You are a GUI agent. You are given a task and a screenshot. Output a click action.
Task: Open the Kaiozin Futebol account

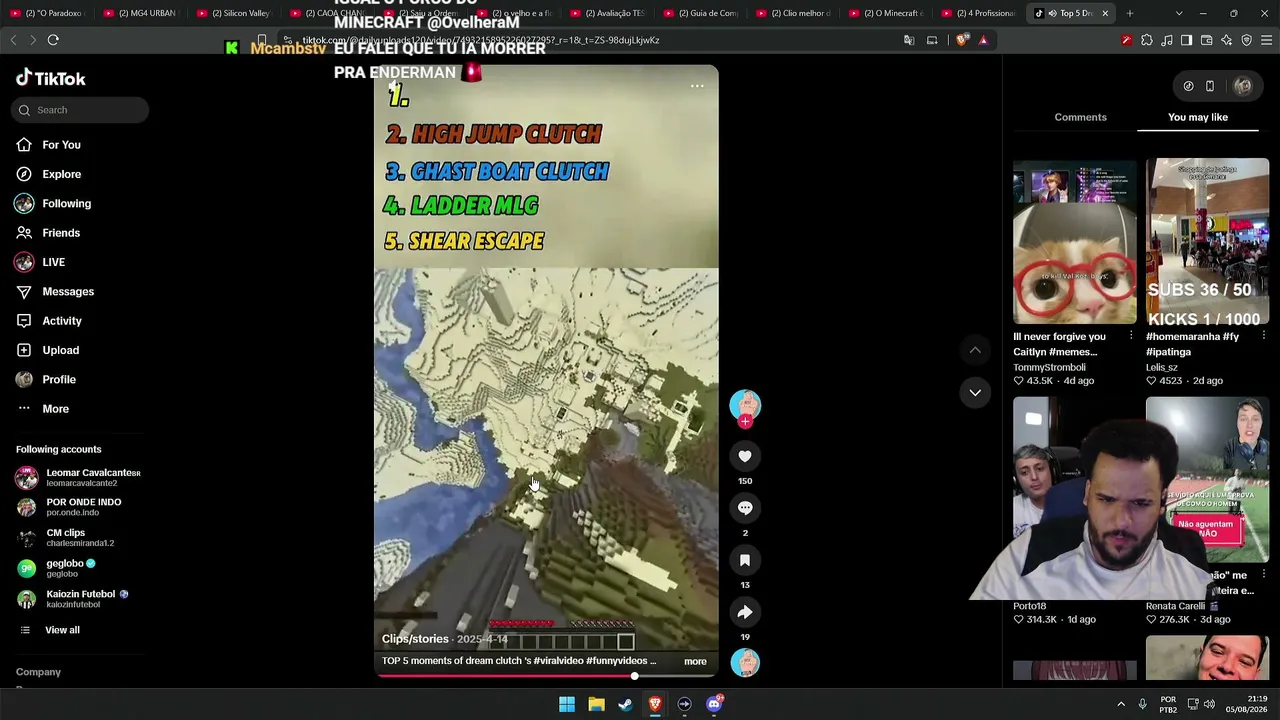[72, 599]
